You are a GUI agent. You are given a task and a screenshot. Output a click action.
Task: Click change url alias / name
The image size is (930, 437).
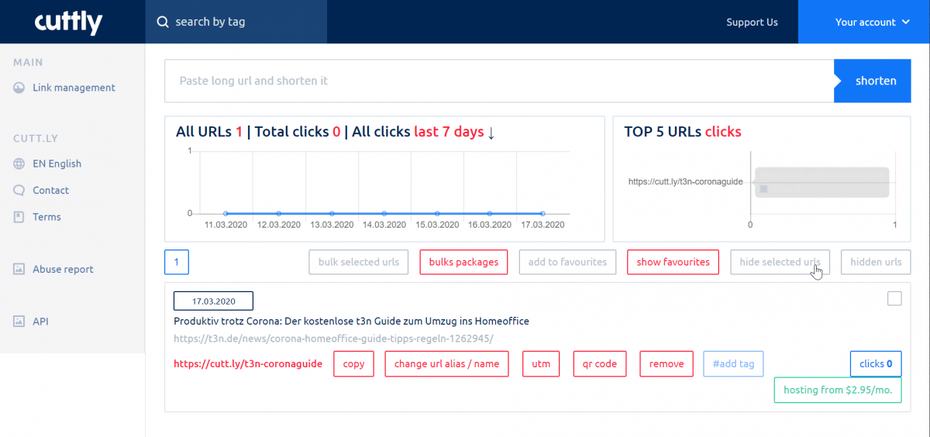click(x=447, y=363)
